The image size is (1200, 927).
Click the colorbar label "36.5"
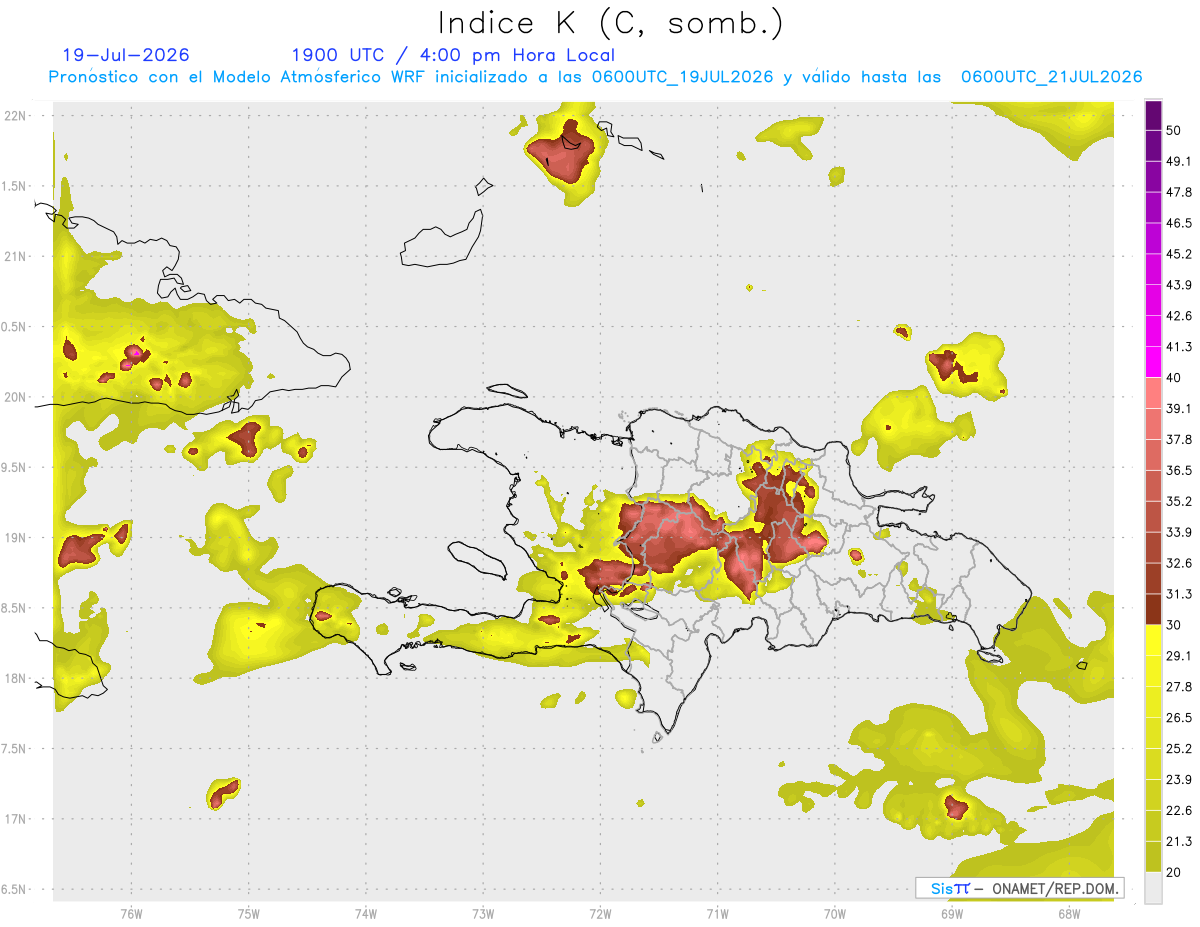pos(1179,470)
